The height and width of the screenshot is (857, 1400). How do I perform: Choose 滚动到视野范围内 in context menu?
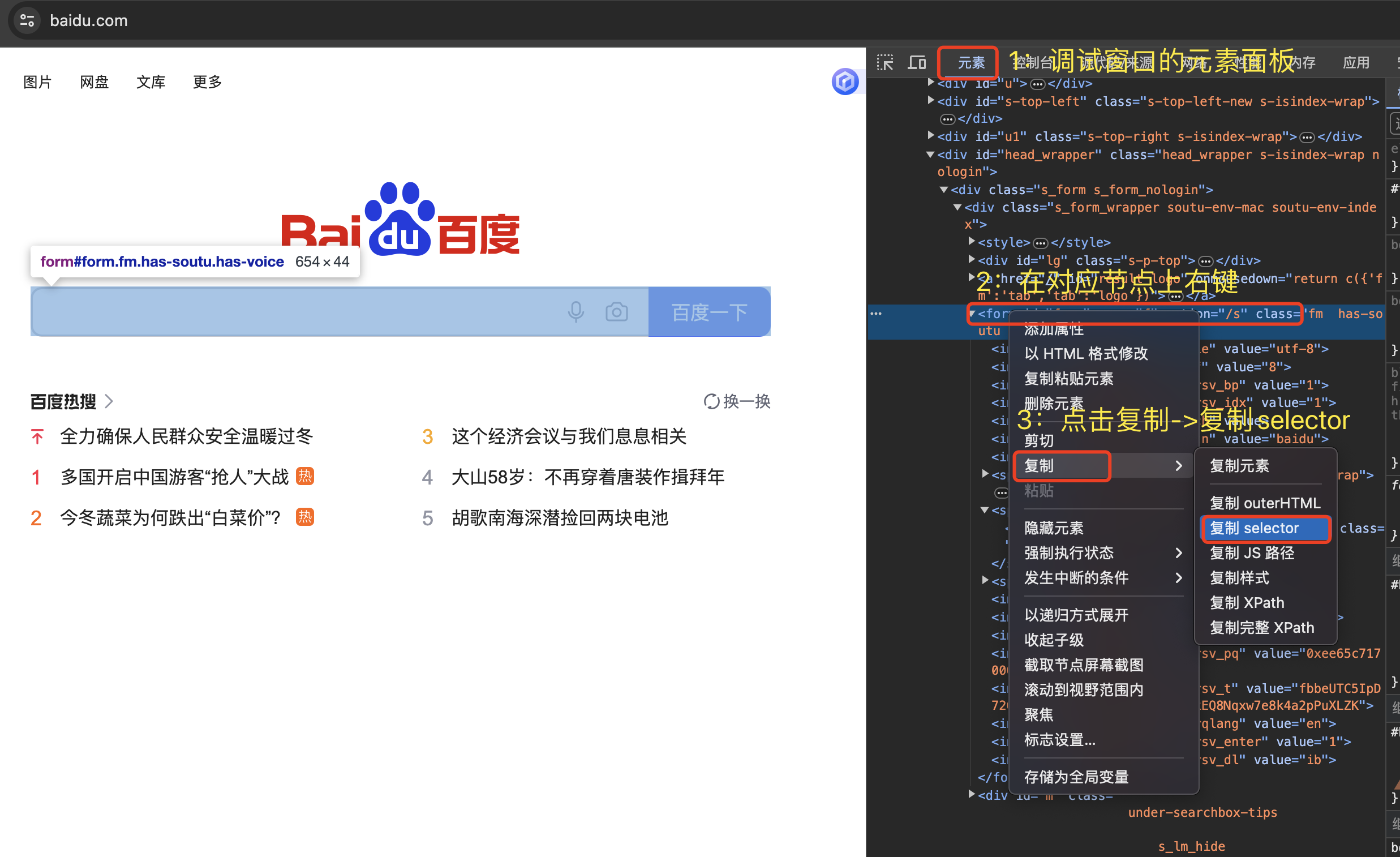click(1103, 690)
